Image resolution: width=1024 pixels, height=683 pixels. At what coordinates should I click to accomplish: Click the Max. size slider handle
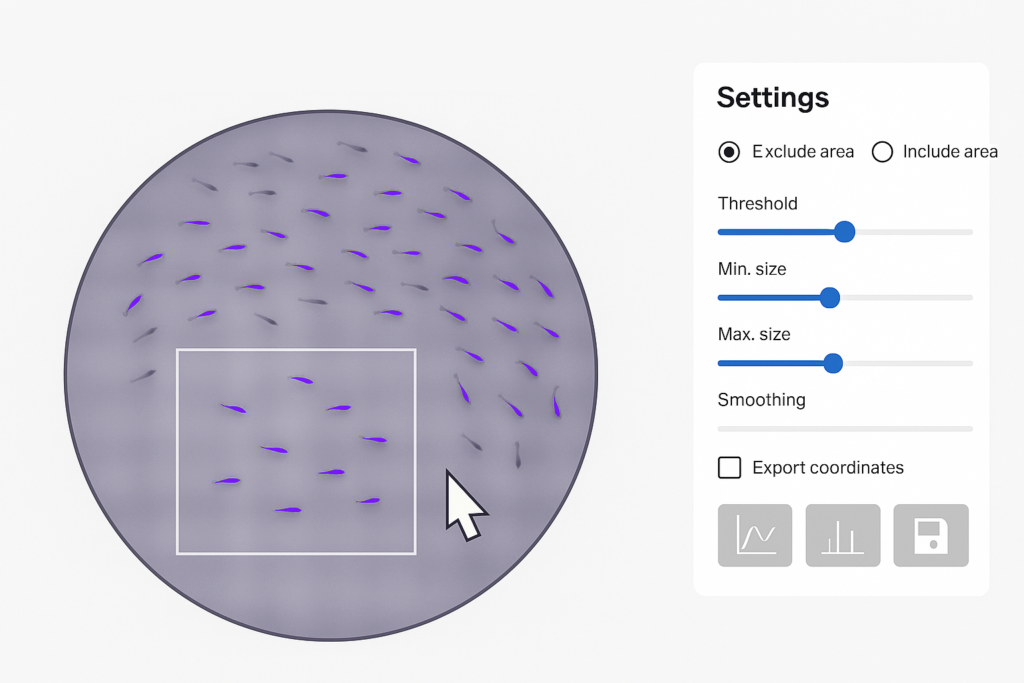point(833,363)
